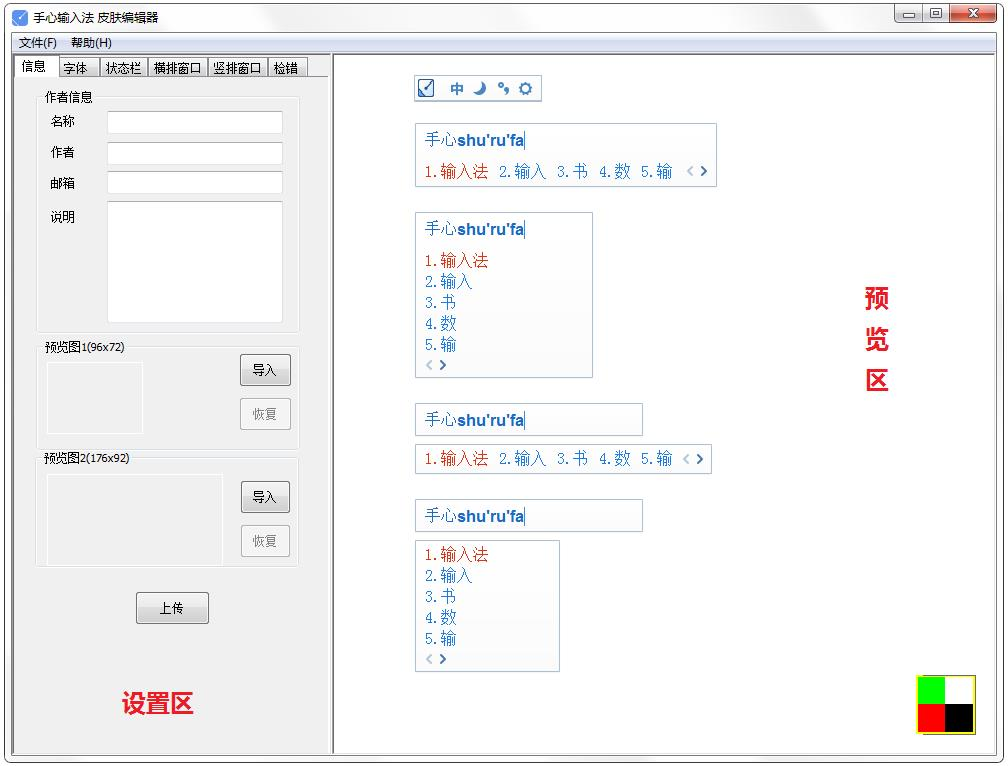Select the punctuation mode icon
The image size is (1008, 766).
[501, 88]
